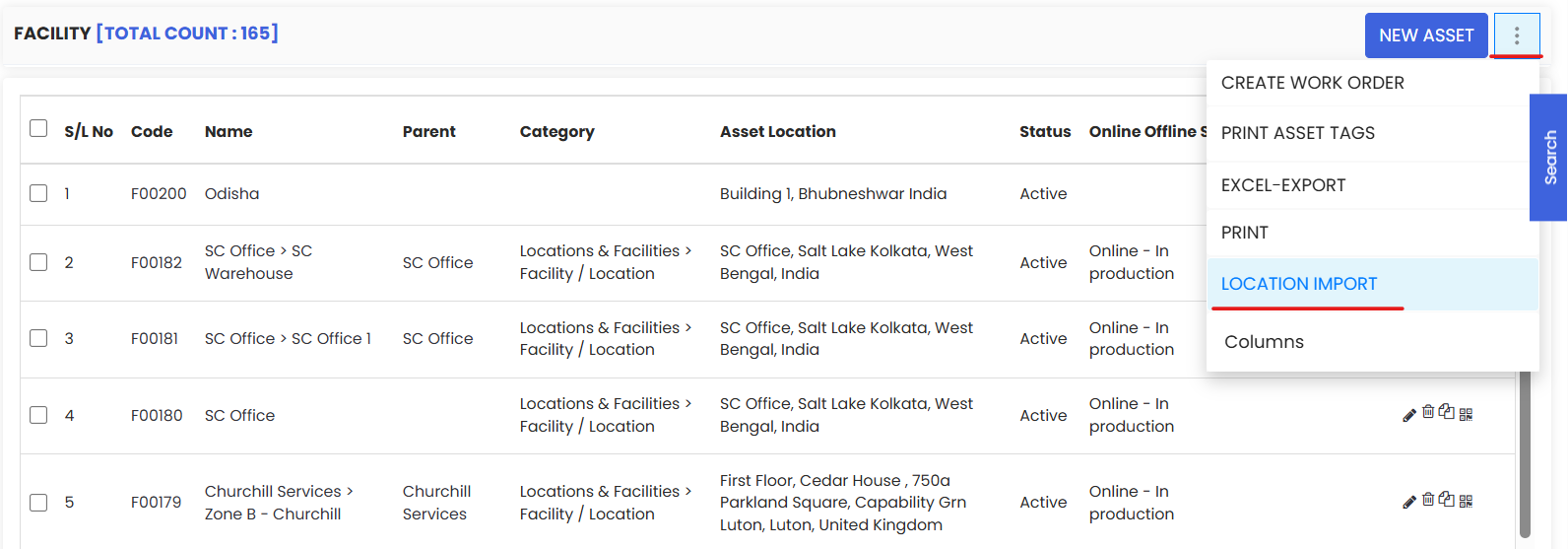1568x549 pixels.
Task: Sort by the Asset Location column header
Action: (x=778, y=131)
